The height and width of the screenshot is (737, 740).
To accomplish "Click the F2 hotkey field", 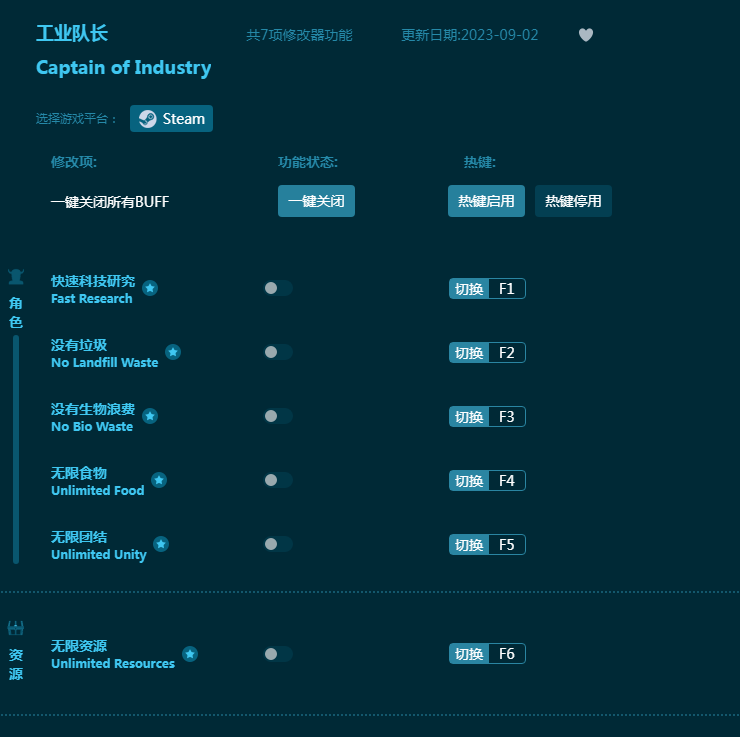I will pos(507,352).
